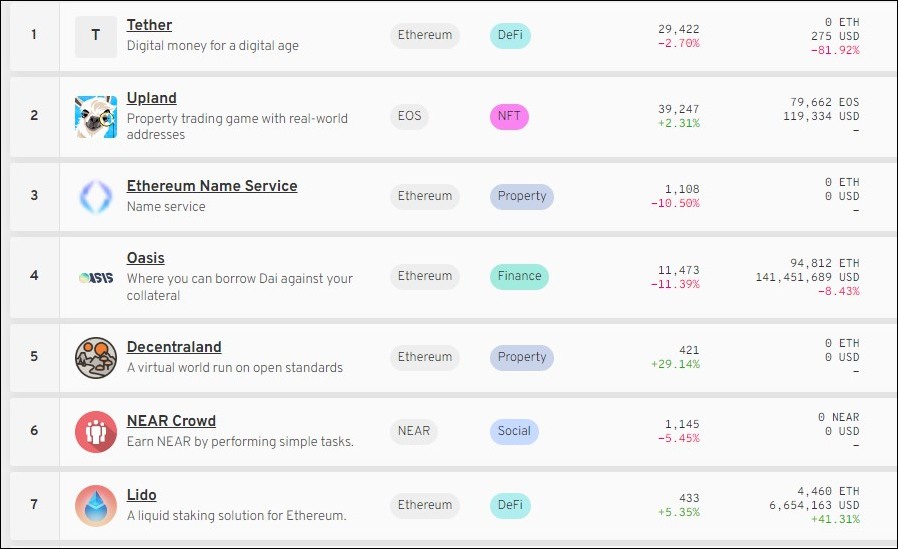898x549 pixels.
Task: Open the Lido title link
Action: point(141,495)
